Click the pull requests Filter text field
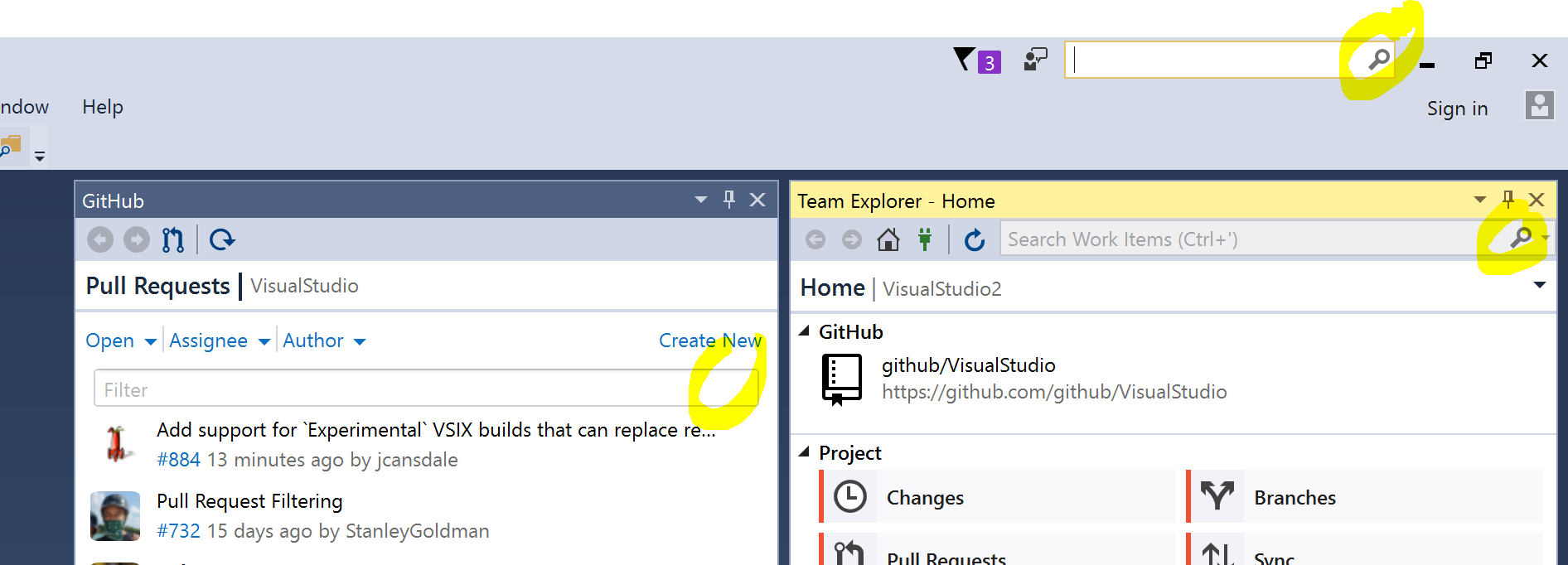Screen dimensions: 1568x565 427,389
